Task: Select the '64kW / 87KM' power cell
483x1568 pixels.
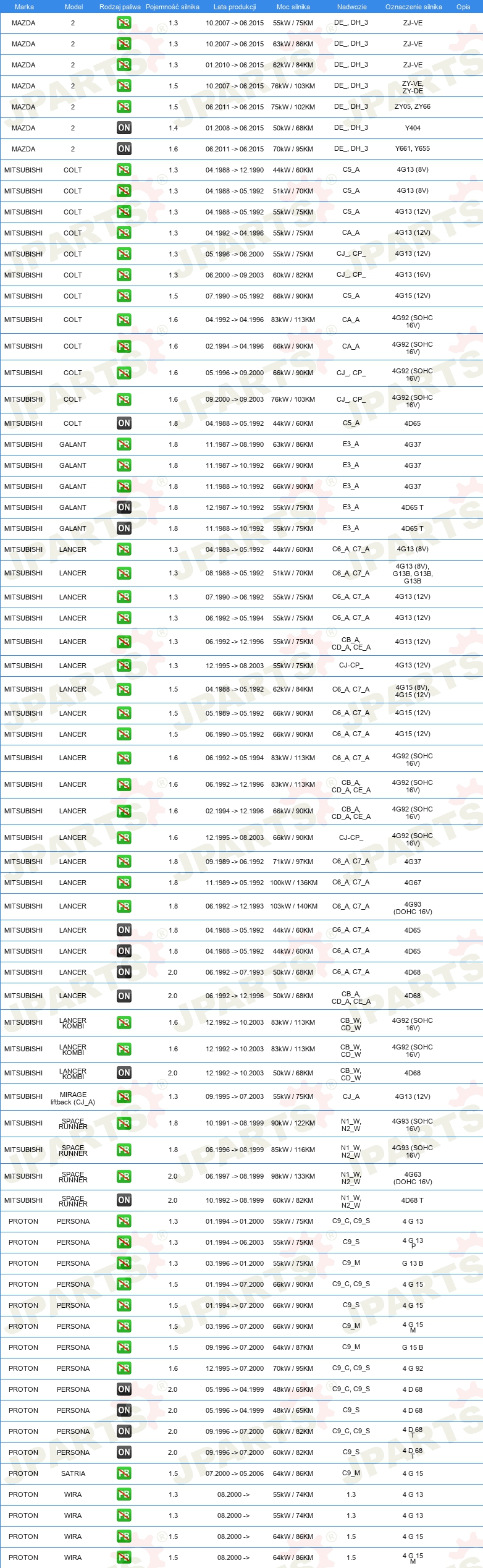Action: [293, 1347]
